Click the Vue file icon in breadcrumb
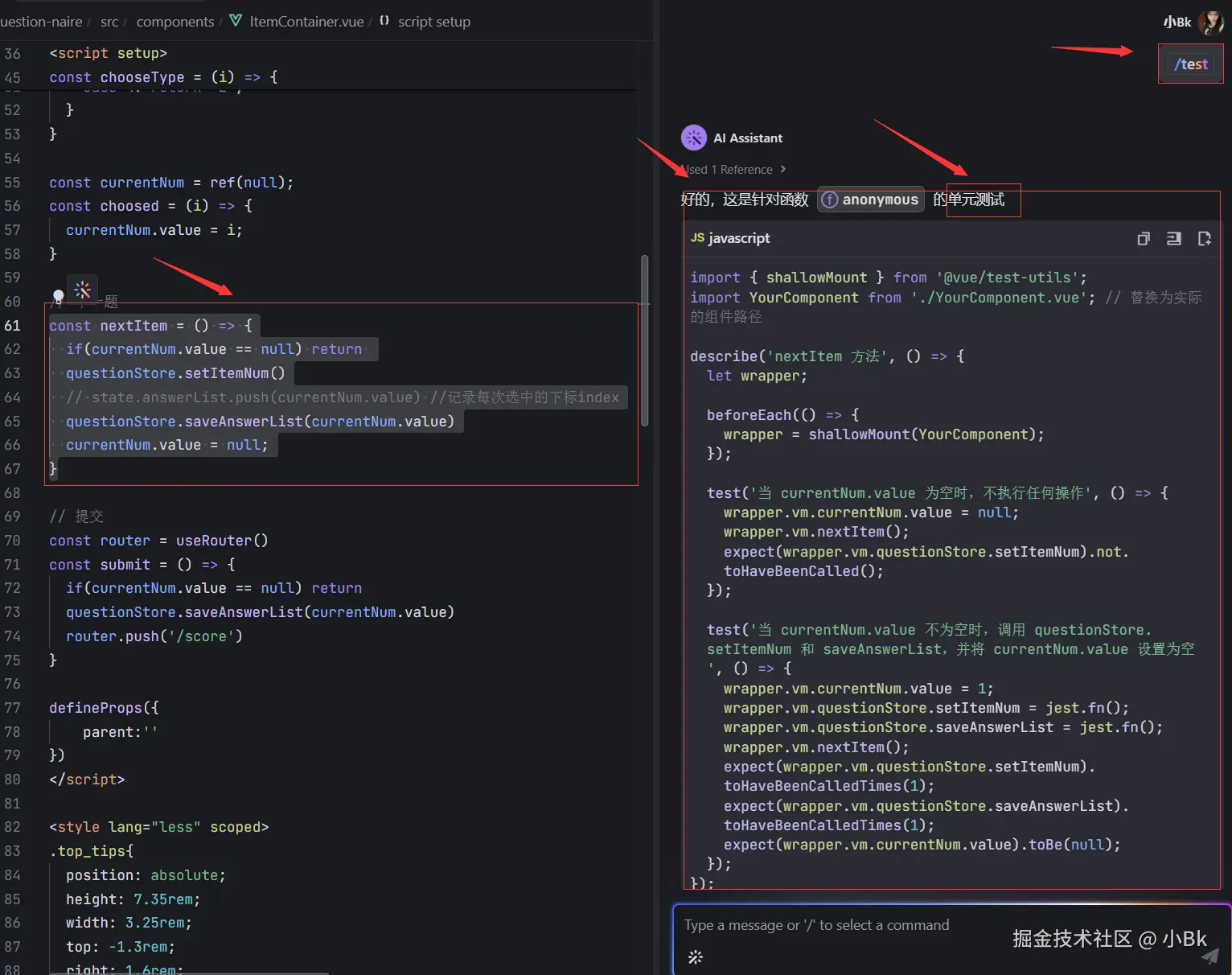1232x975 pixels. tap(236, 21)
